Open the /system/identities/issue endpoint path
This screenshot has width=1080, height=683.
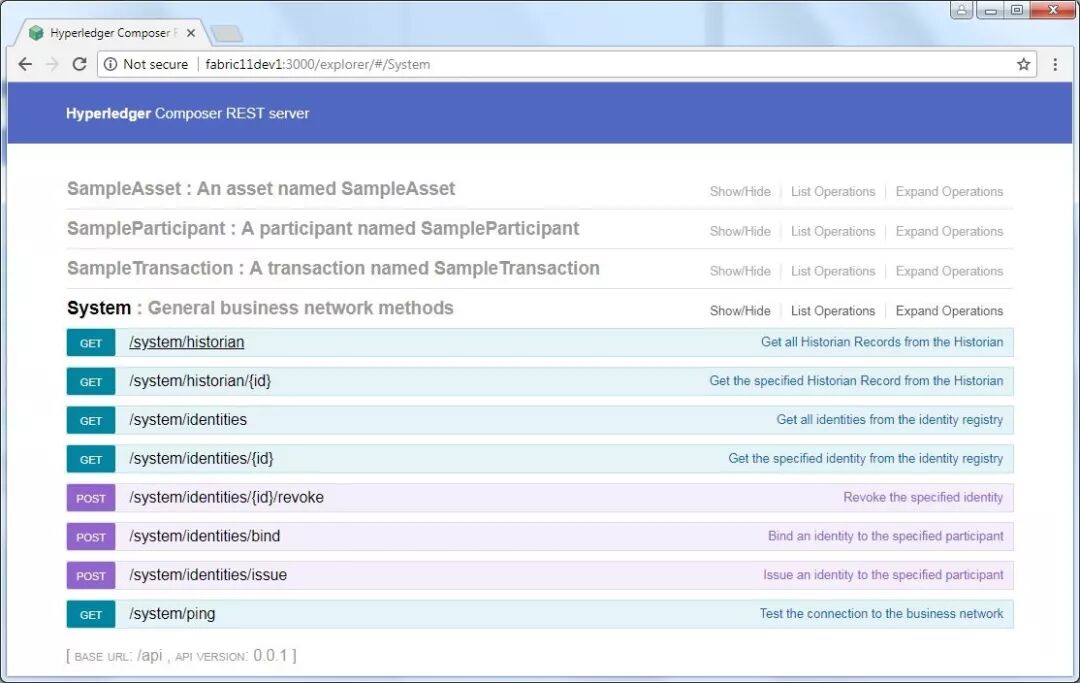coord(208,575)
